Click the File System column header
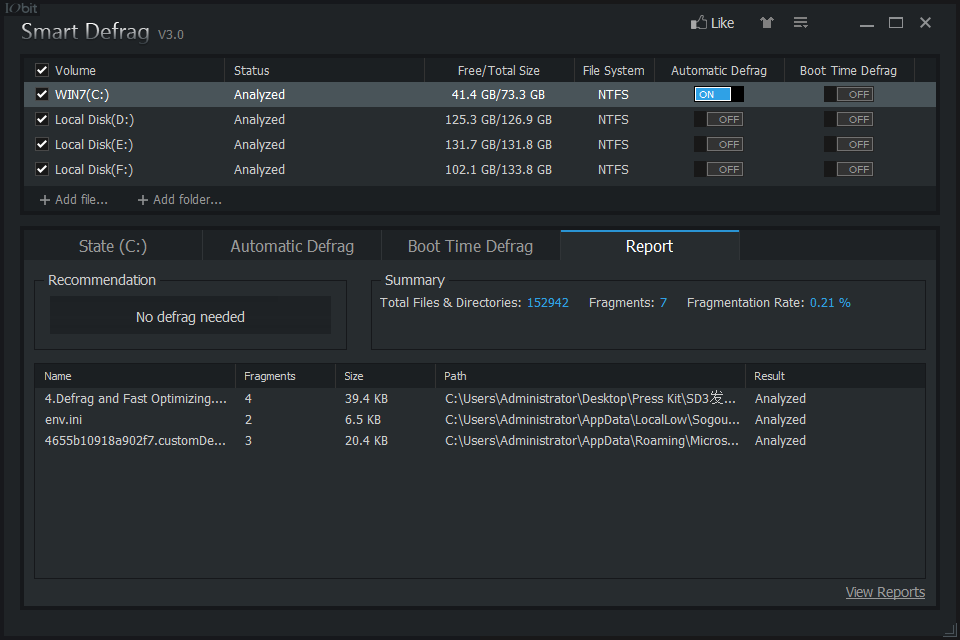This screenshot has height=640, width=960. click(614, 70)
